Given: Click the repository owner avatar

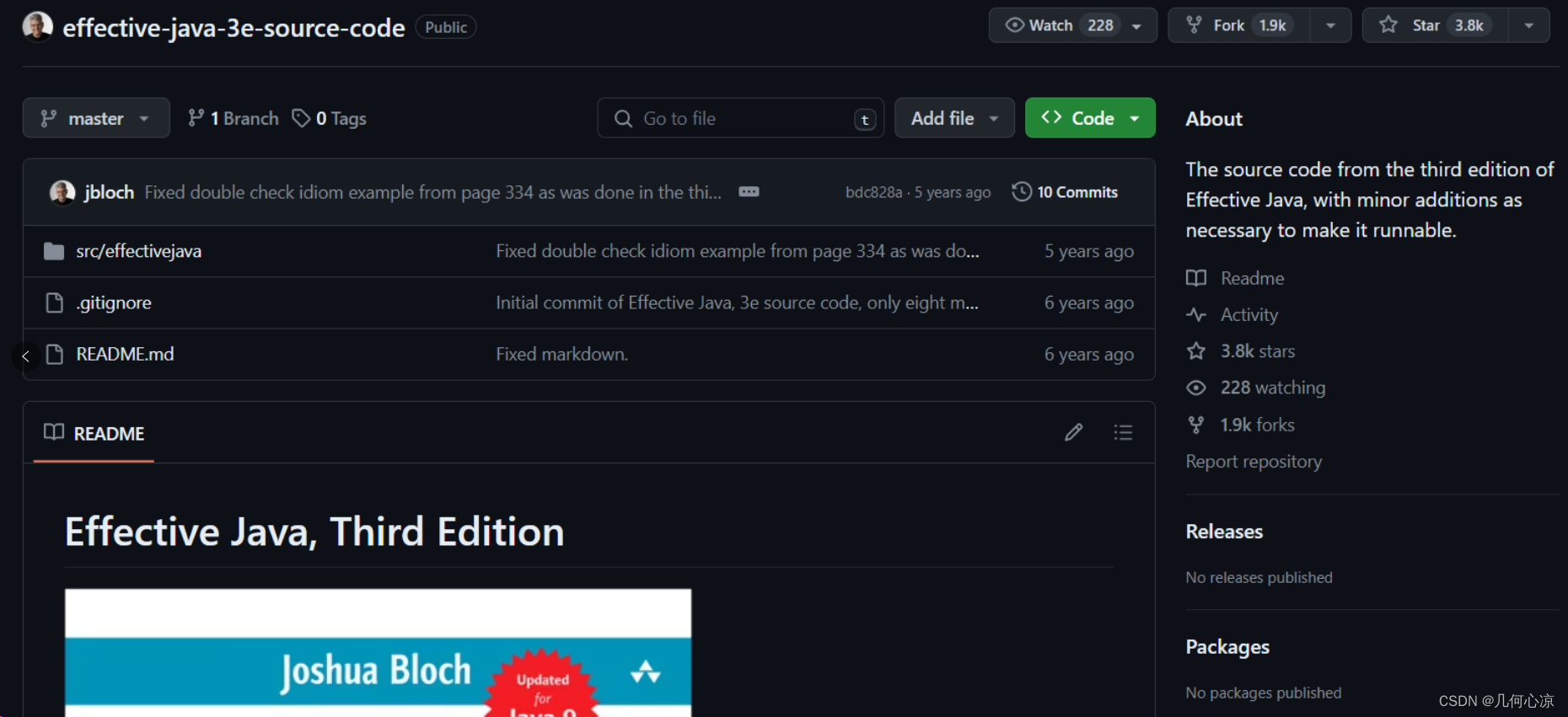Looking at the screenshot, I should point(37,26).
